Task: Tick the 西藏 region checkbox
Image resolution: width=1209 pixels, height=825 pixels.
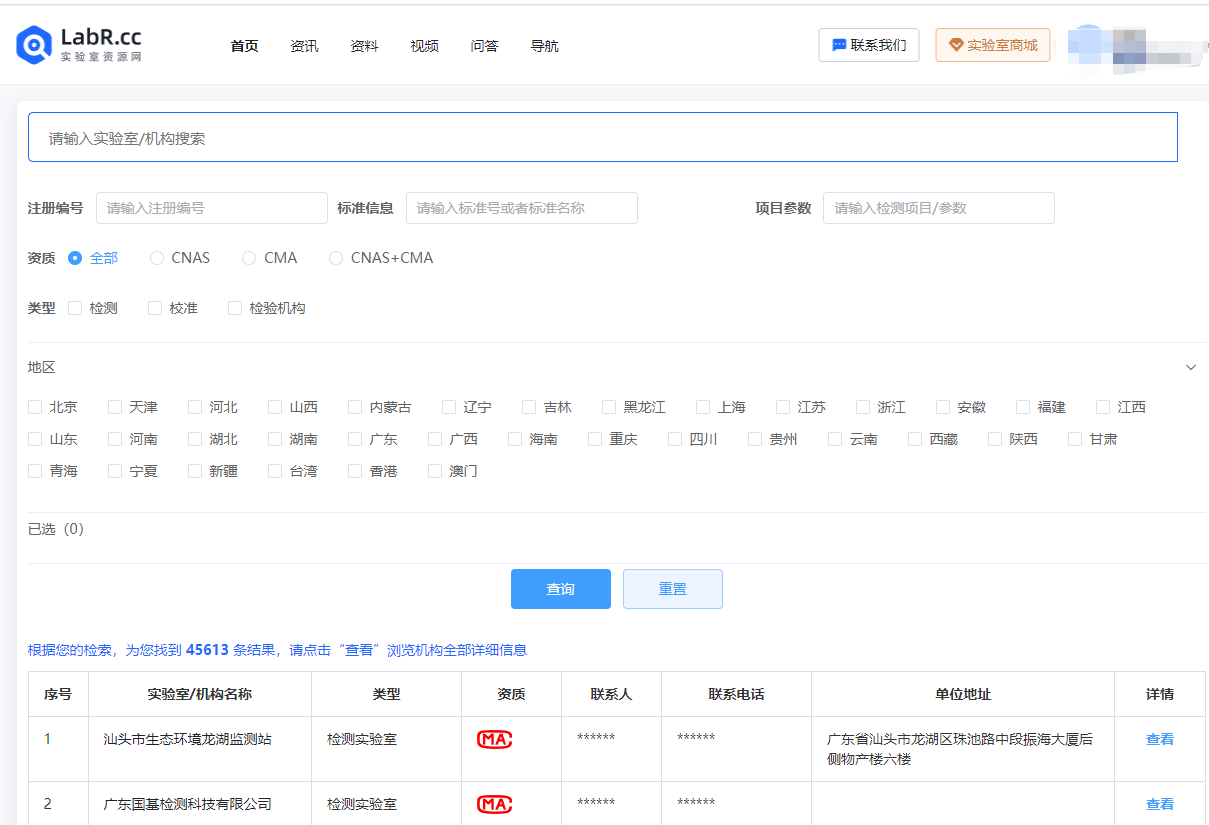Action: coord(915,439)
